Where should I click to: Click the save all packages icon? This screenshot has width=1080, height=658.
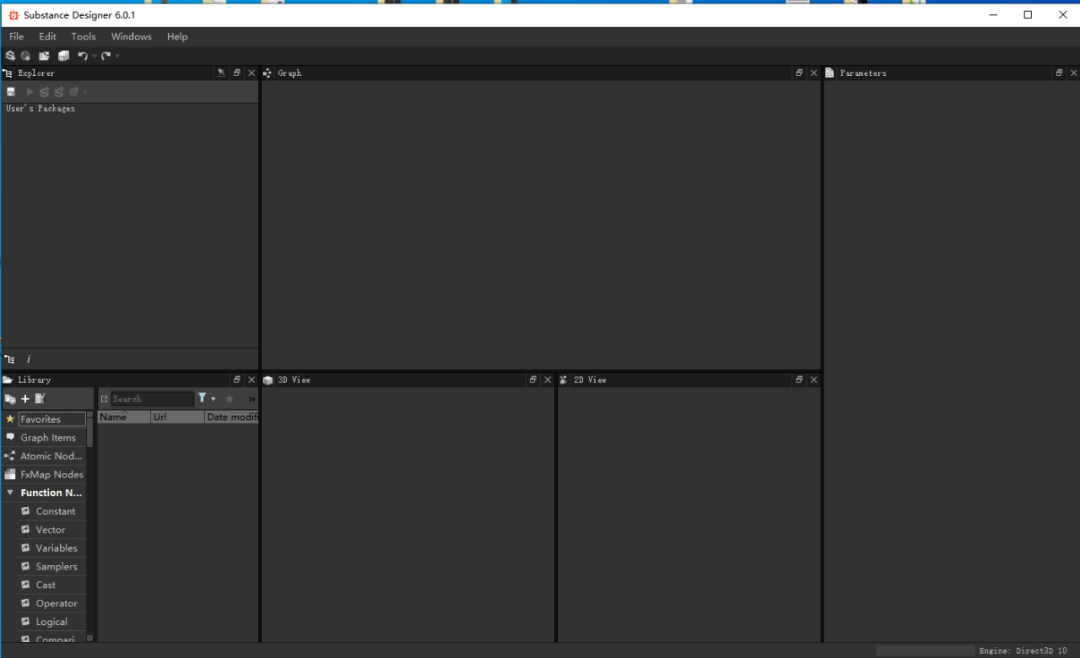pyautogui.click(x=63, y=56)
